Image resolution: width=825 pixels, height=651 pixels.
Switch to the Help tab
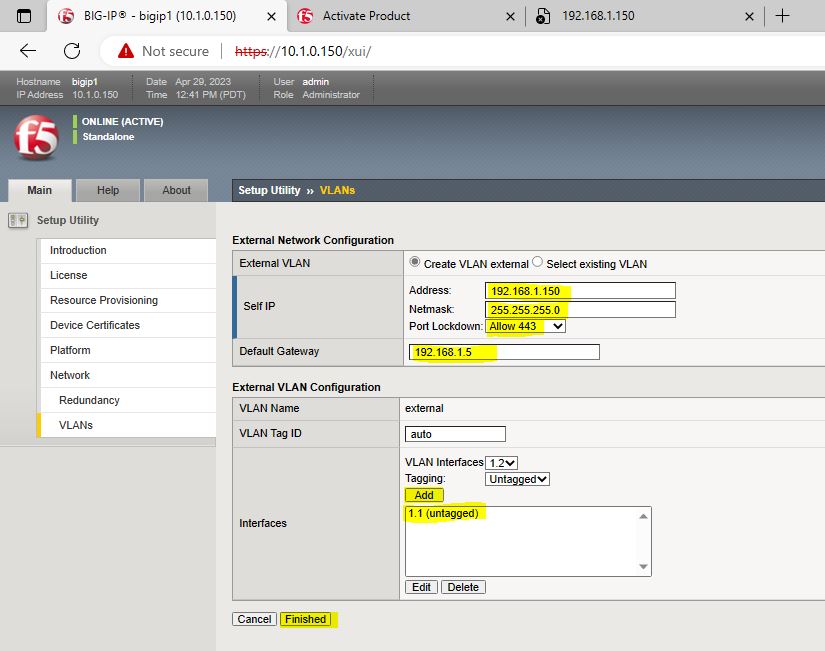click(108, 190)
